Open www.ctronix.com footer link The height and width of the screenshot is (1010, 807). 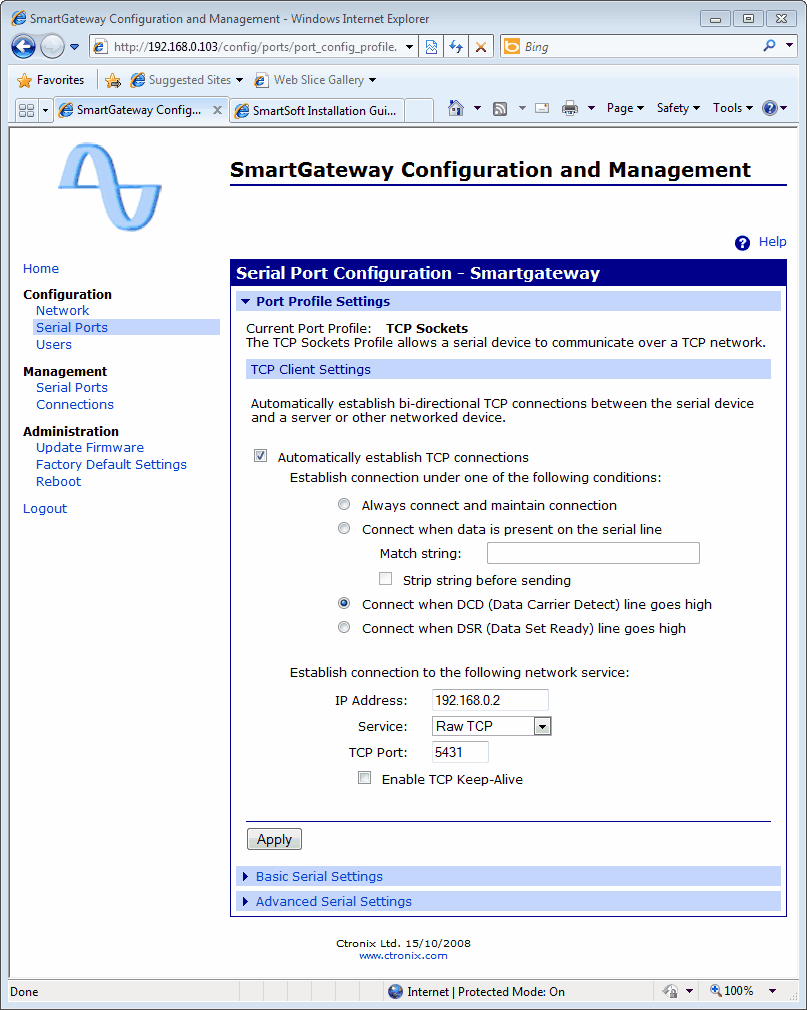click(403, 956)
